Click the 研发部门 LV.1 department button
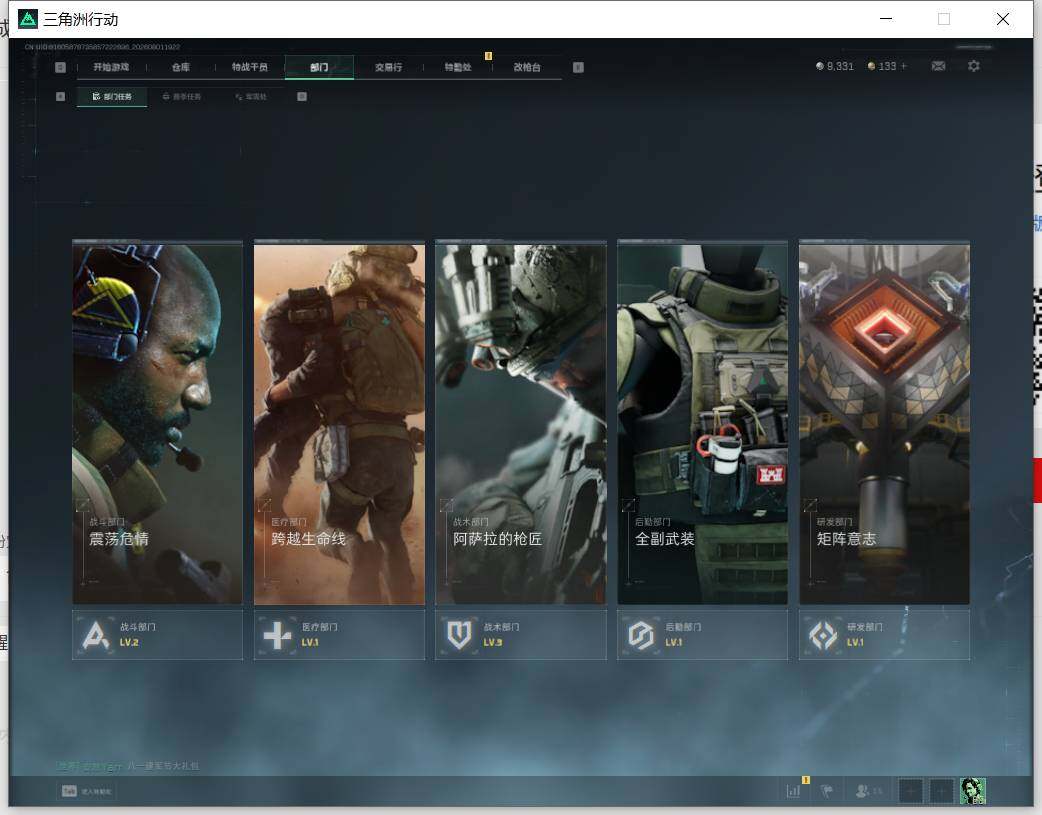Image resolution: width=1042 pixels, height=815 pixels. (885, 635)
